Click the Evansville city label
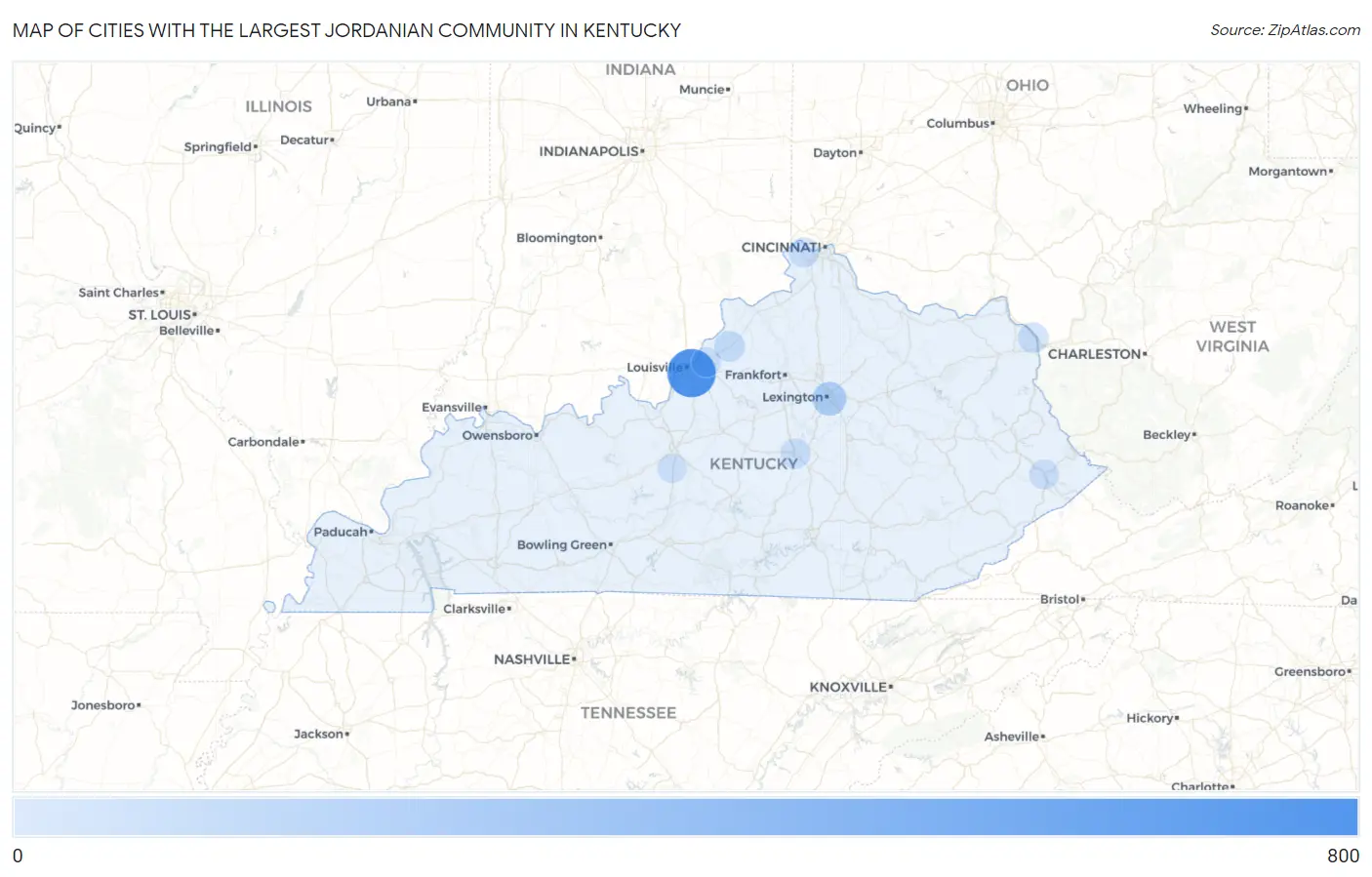Screen dimensions: 1372x877 454,407
